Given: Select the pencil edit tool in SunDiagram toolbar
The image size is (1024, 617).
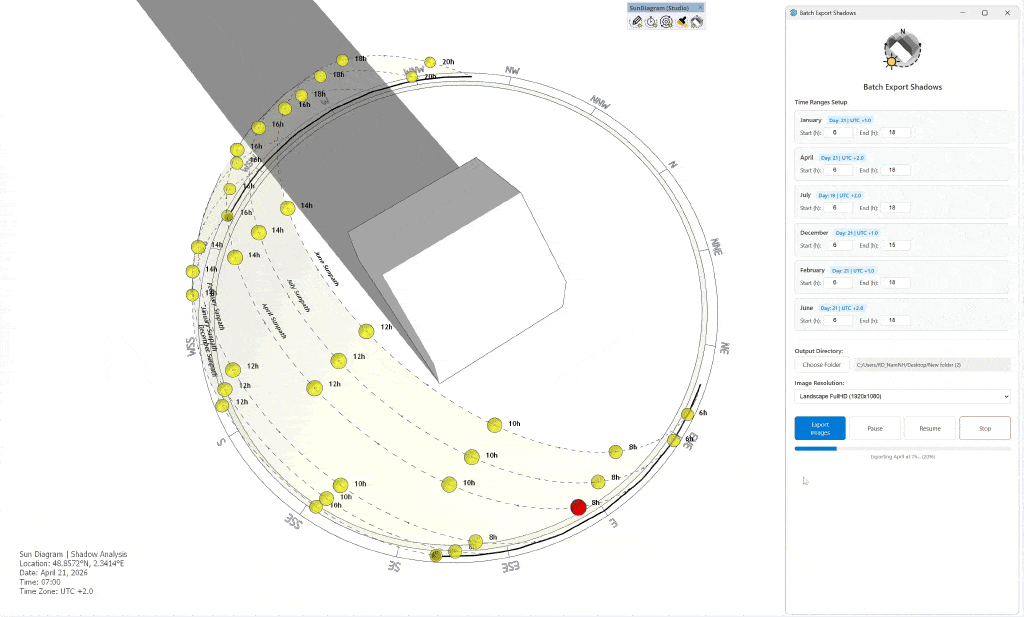Looking at the screenshot, I should point(637,20).
